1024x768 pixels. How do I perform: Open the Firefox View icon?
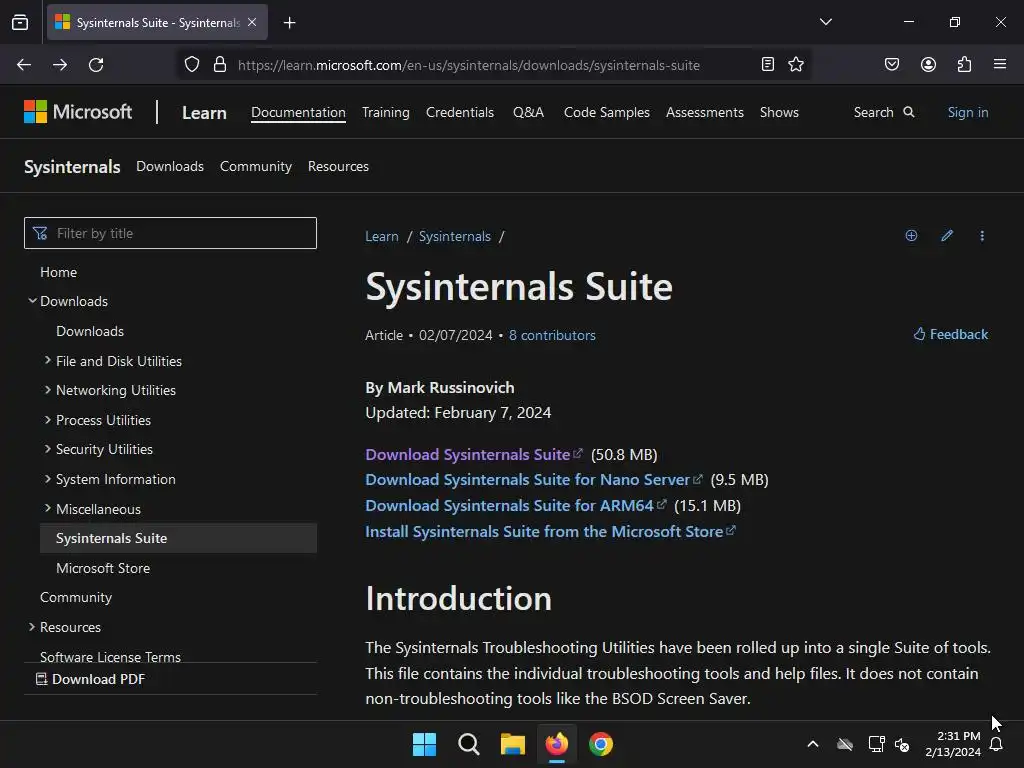pos(20,22)
